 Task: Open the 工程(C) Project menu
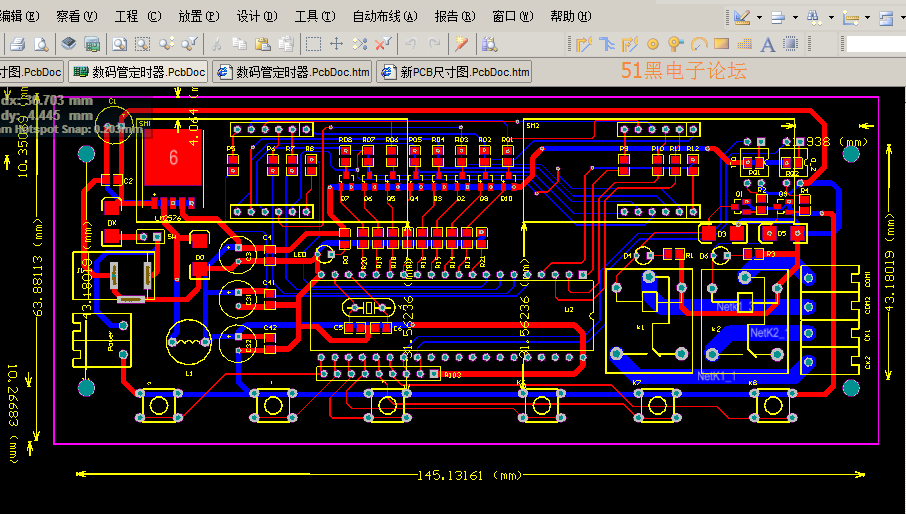coord(138,16)
